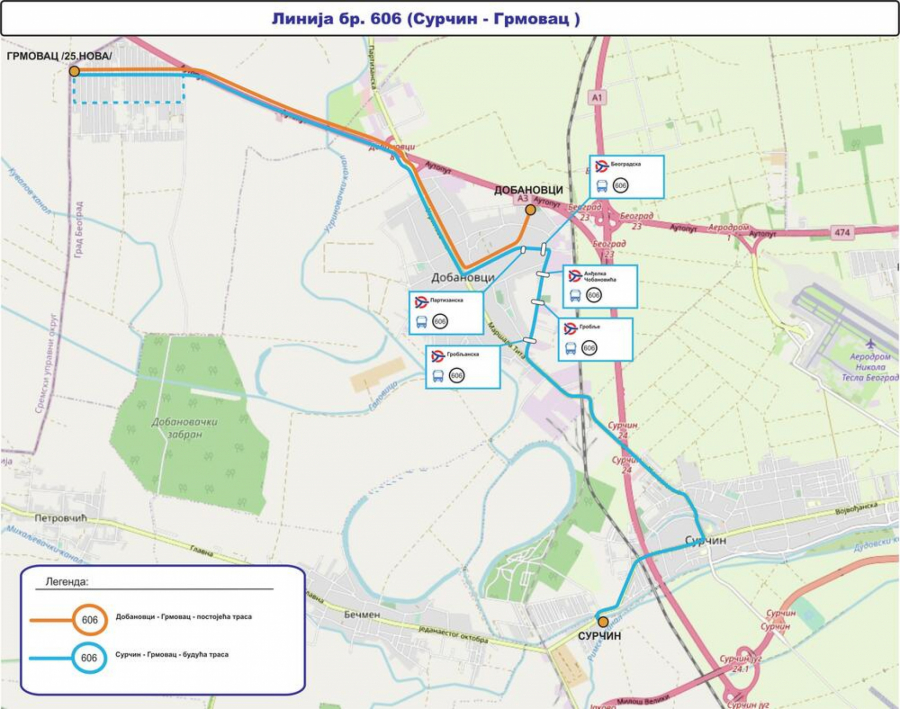Screen dimensions: 900x709
Task: Click the legend text Сурчин - Грмовац - будућа траса
Action: (x=172, y=655)
